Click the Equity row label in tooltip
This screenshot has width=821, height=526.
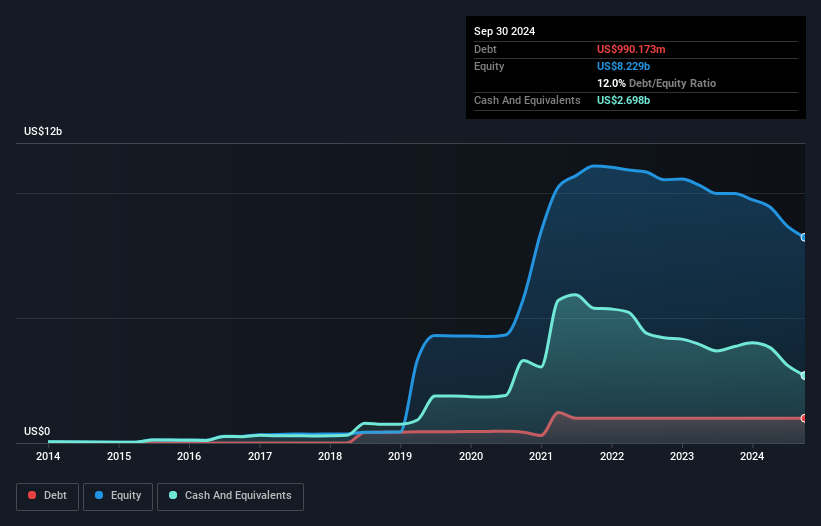click(x=489, y=66)
